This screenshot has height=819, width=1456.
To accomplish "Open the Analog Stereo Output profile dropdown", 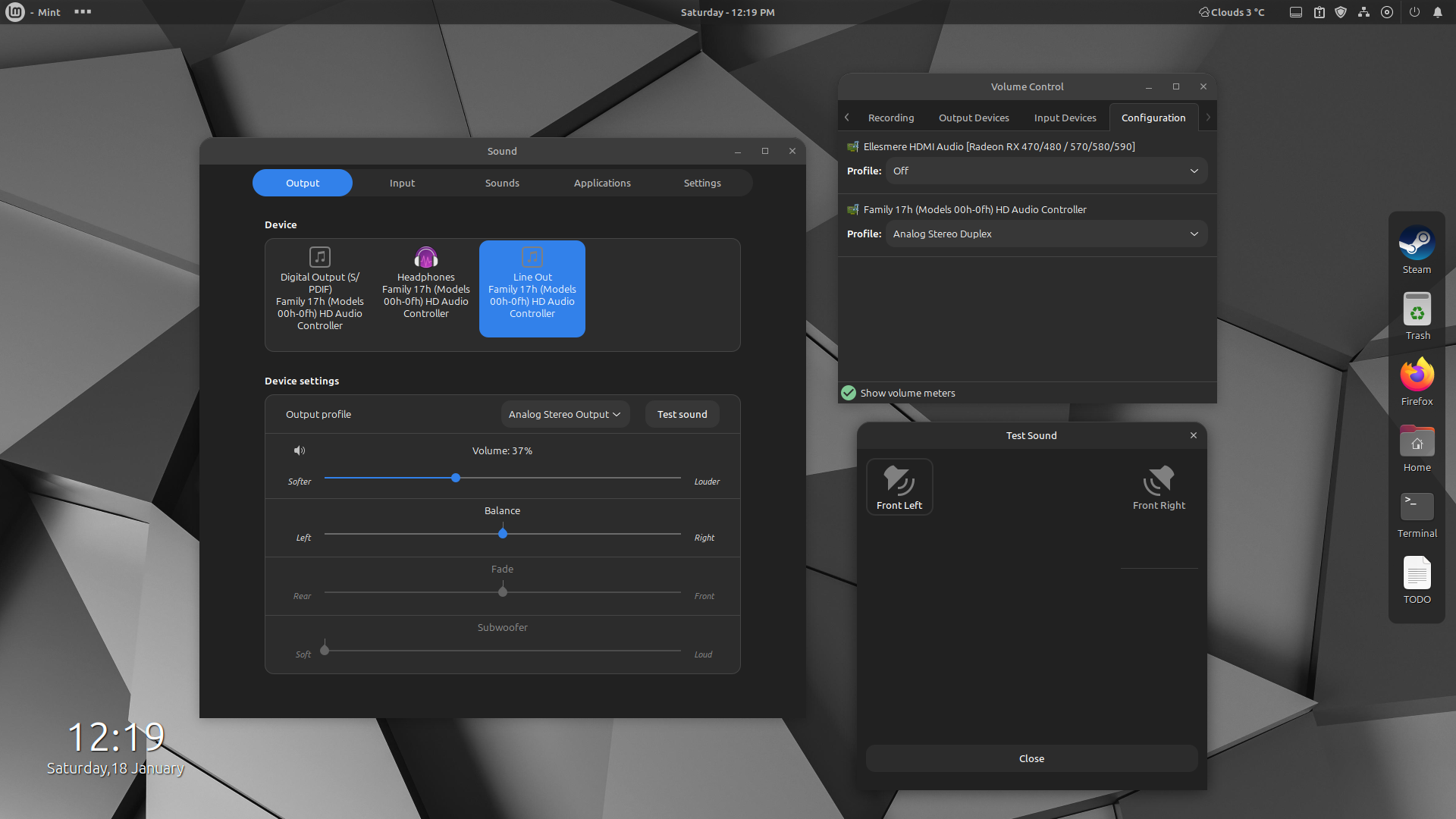I will pyautogui.click(x=564, y=414).
